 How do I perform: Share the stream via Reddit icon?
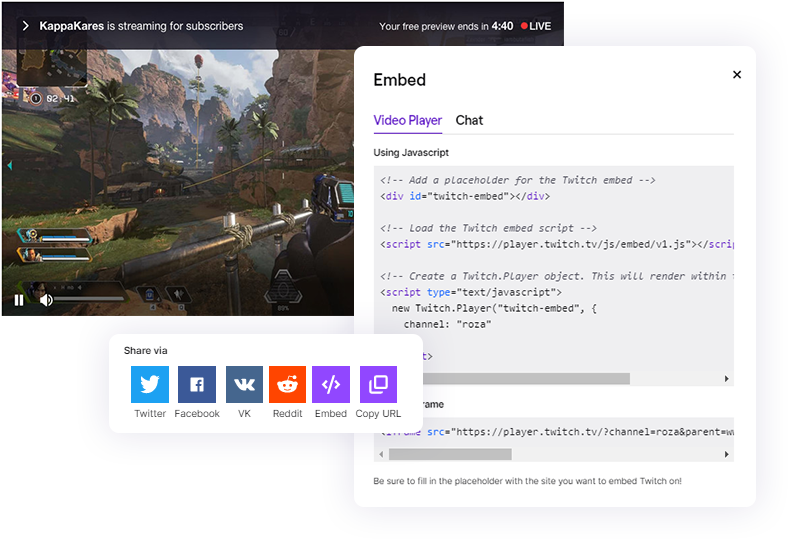(x=287, y=384)
